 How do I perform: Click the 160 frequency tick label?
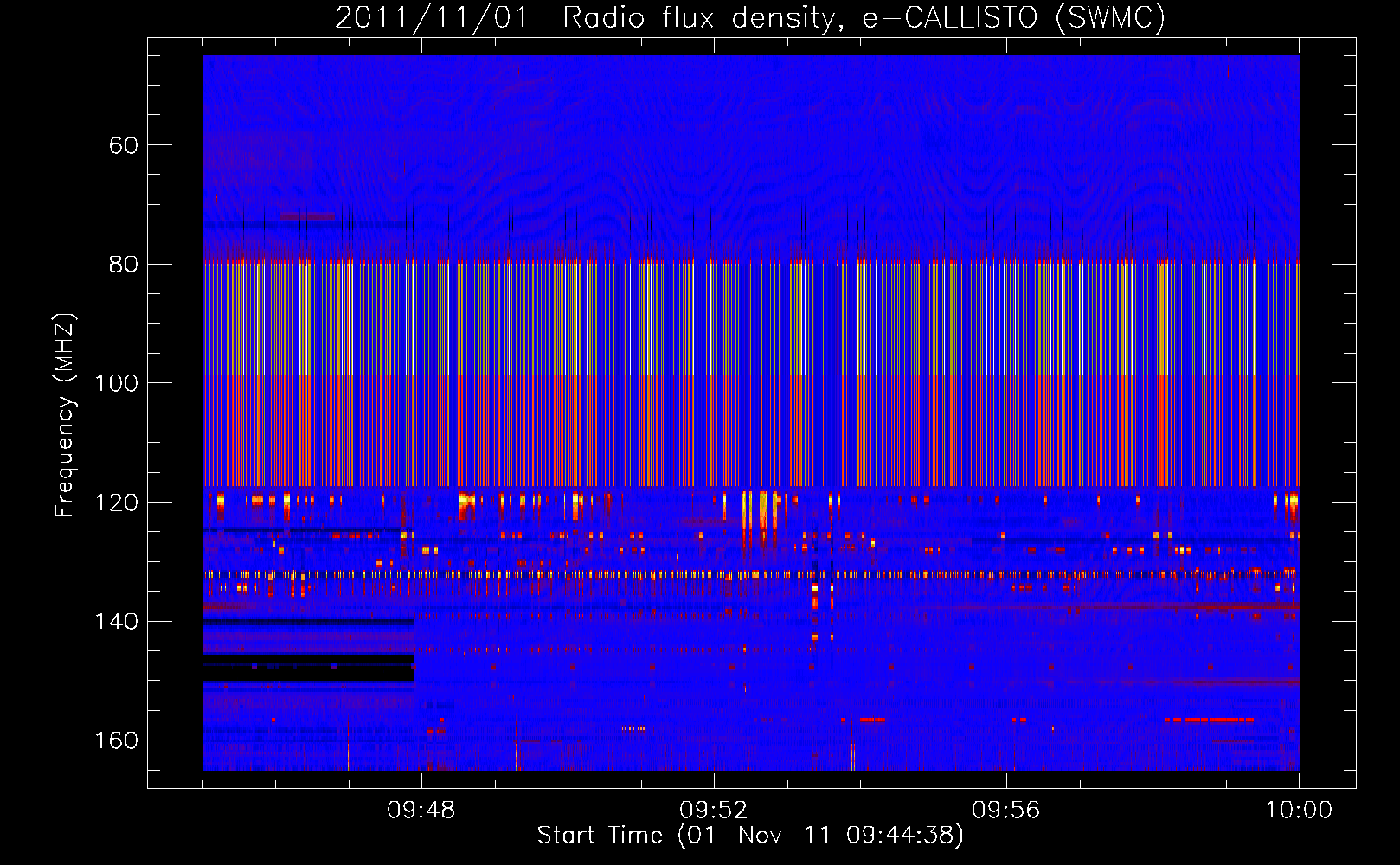(x=117, y=740)
